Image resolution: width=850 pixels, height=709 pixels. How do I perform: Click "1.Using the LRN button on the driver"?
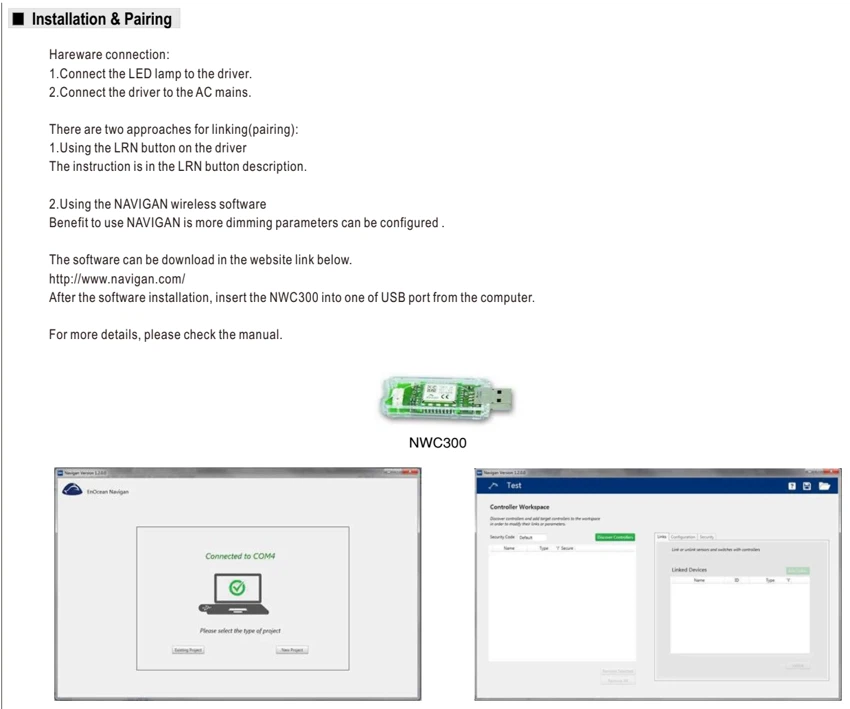[147, 148]
